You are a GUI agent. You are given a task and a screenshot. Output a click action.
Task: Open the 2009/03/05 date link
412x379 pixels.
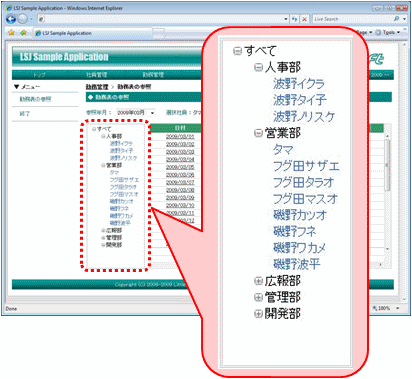(180, 167)
